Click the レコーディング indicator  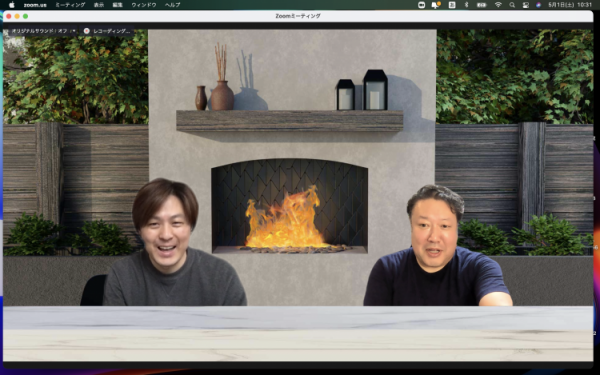pos(108,31)
